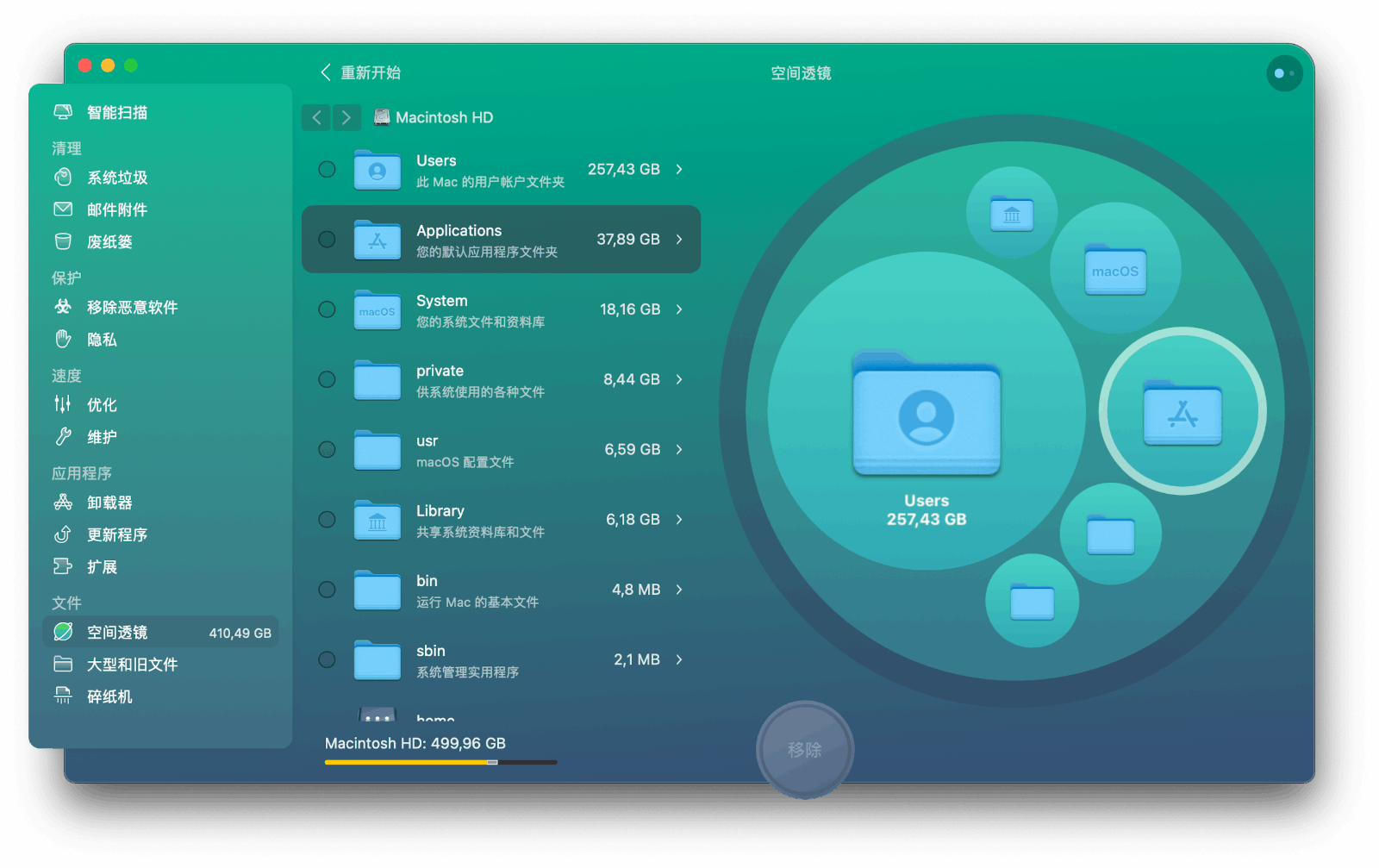
Task: Open the 移除恶意软件 protection tool
Action: coord(133,307)
